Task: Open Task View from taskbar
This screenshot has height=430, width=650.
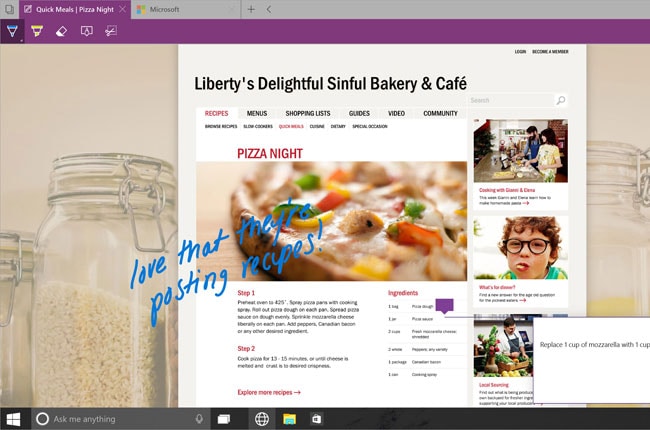Action: tap(224, 418)
